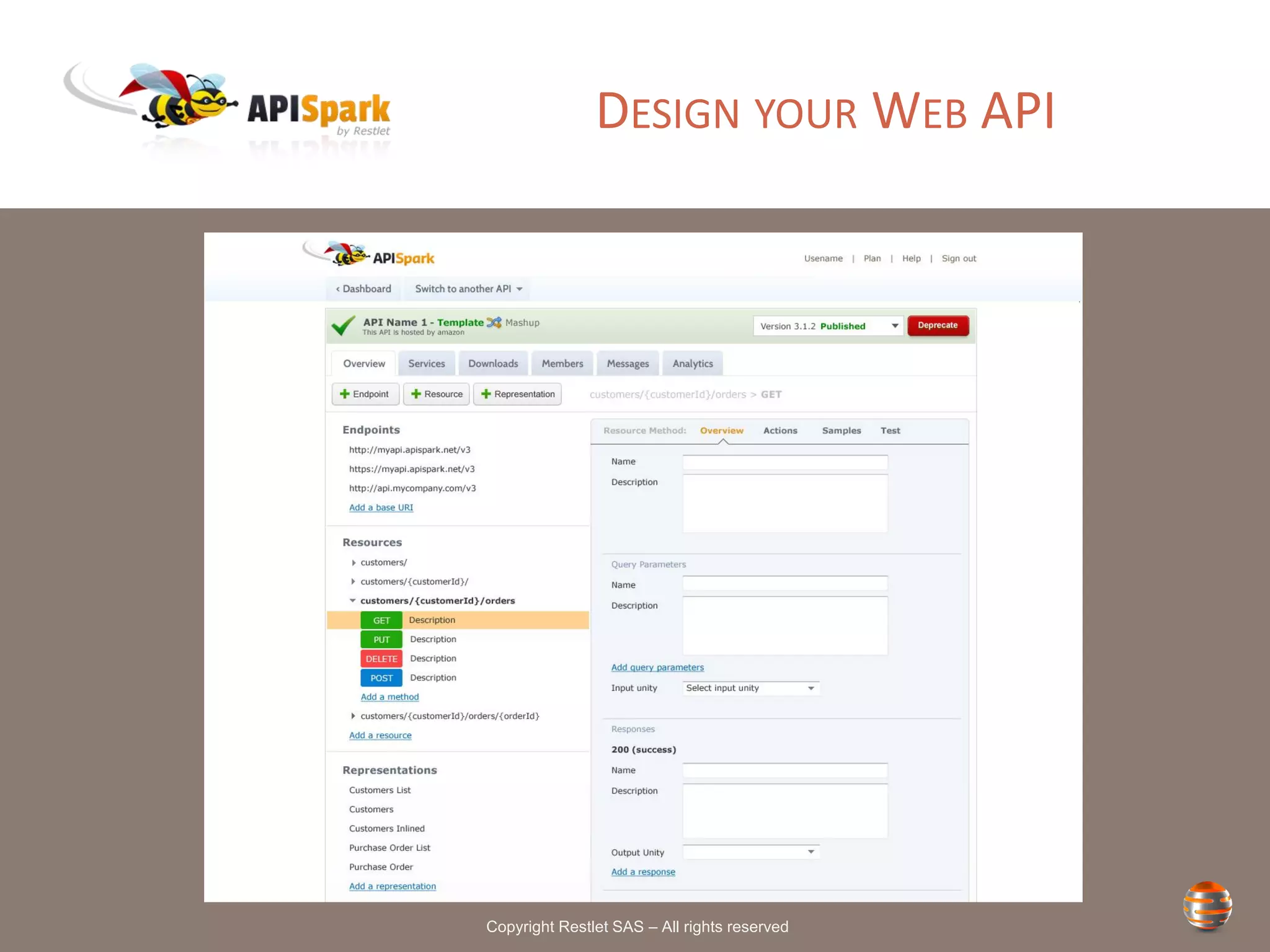Viewport: 1270px width, 952px height.
Task: Open the Output Unity dropdown
Action: (x=751, y=852)
